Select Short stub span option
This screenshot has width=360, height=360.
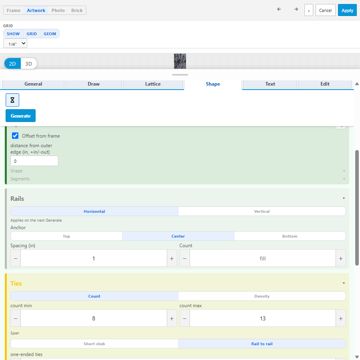click(x=94, y=344)
